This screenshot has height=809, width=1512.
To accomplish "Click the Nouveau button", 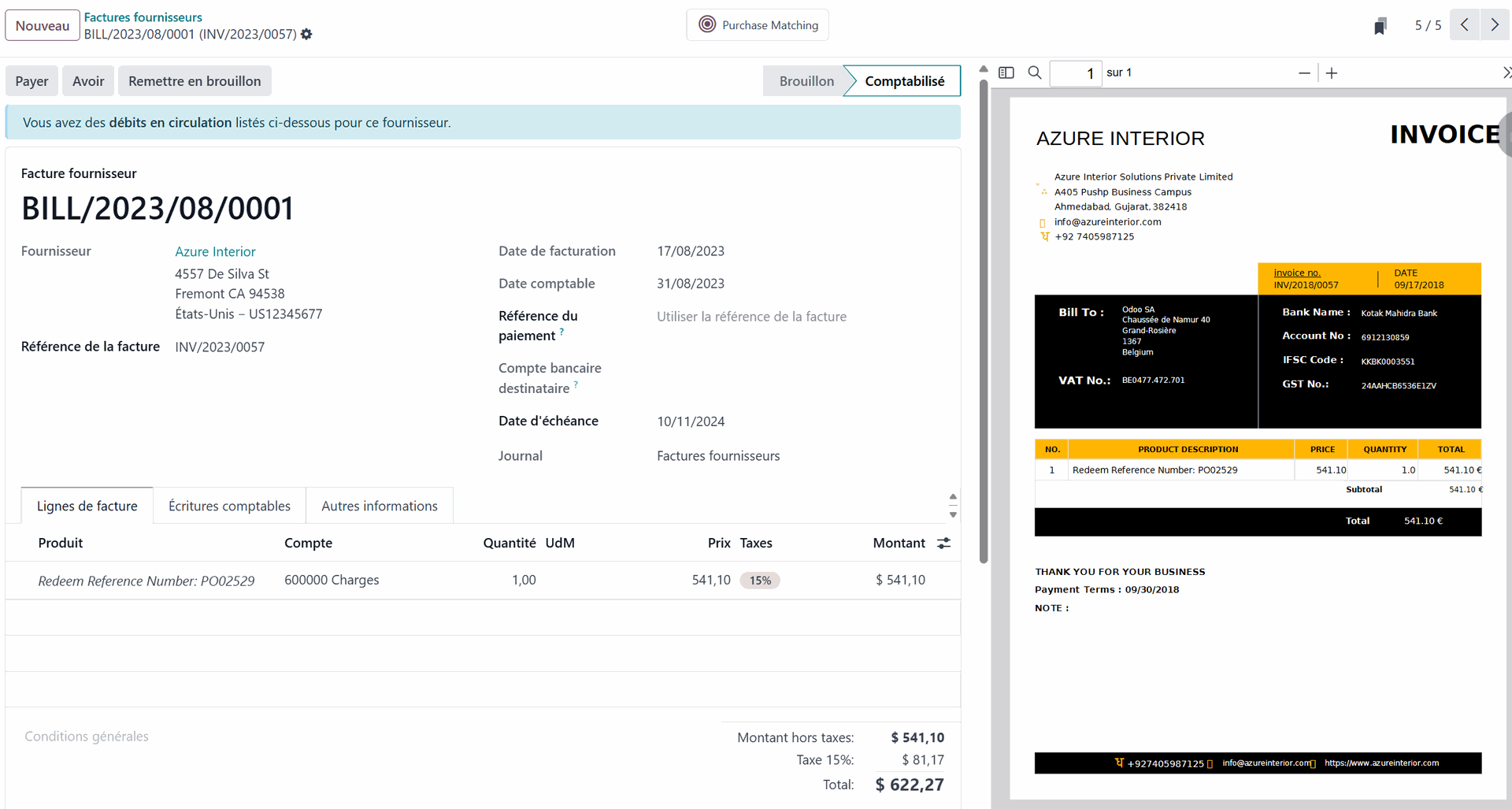I will point(43,25).
